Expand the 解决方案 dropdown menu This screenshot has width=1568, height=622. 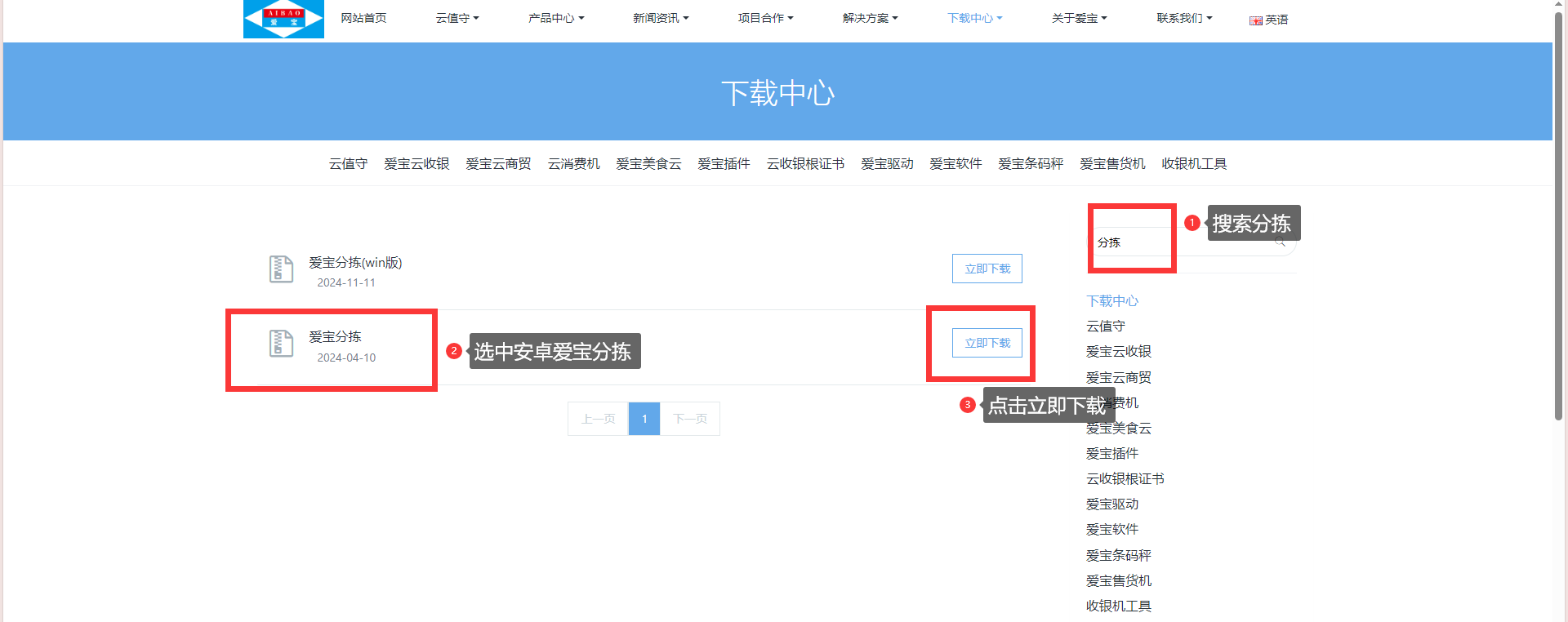tap(870, 18)
